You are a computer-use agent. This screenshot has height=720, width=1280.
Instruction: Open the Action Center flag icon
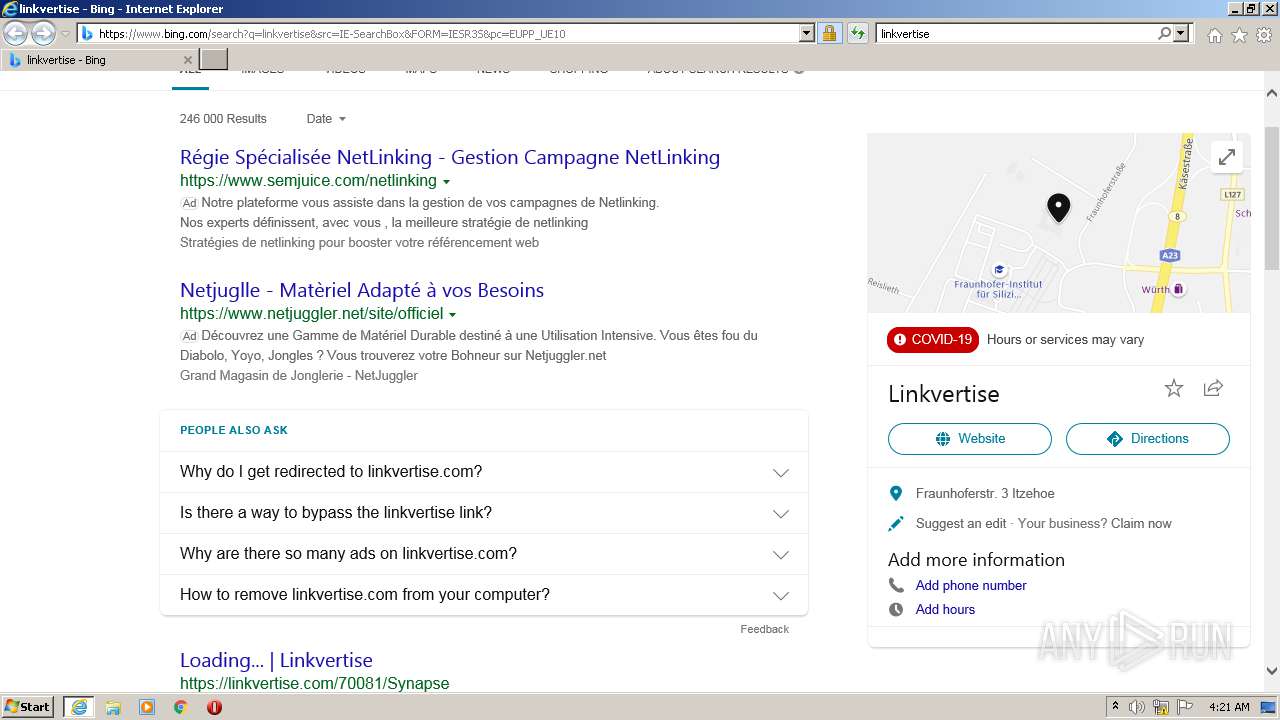tap(1185, 707)
